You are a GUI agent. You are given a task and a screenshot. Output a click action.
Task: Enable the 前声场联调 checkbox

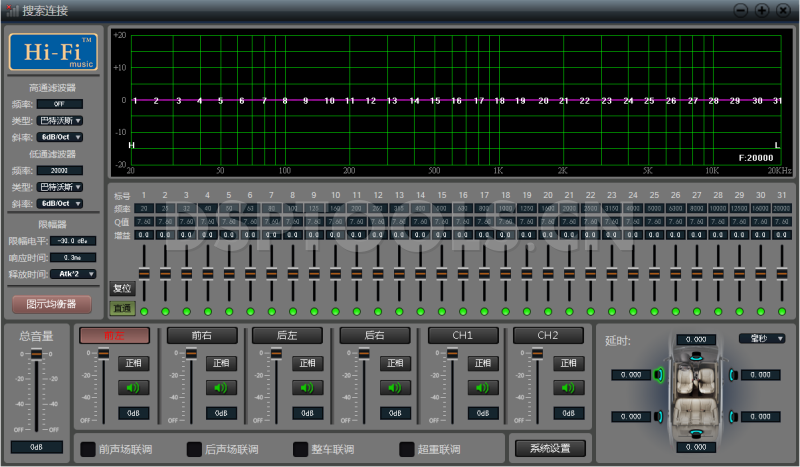88,449
